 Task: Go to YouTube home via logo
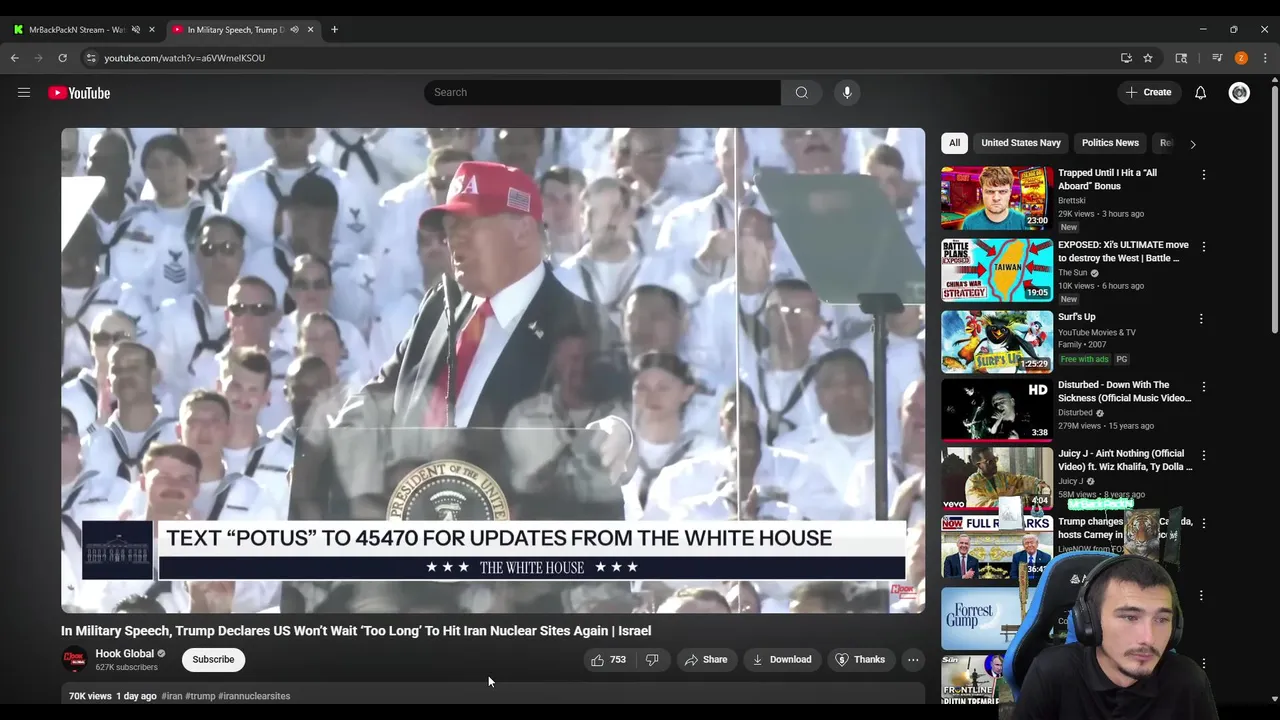coord(79,93)
